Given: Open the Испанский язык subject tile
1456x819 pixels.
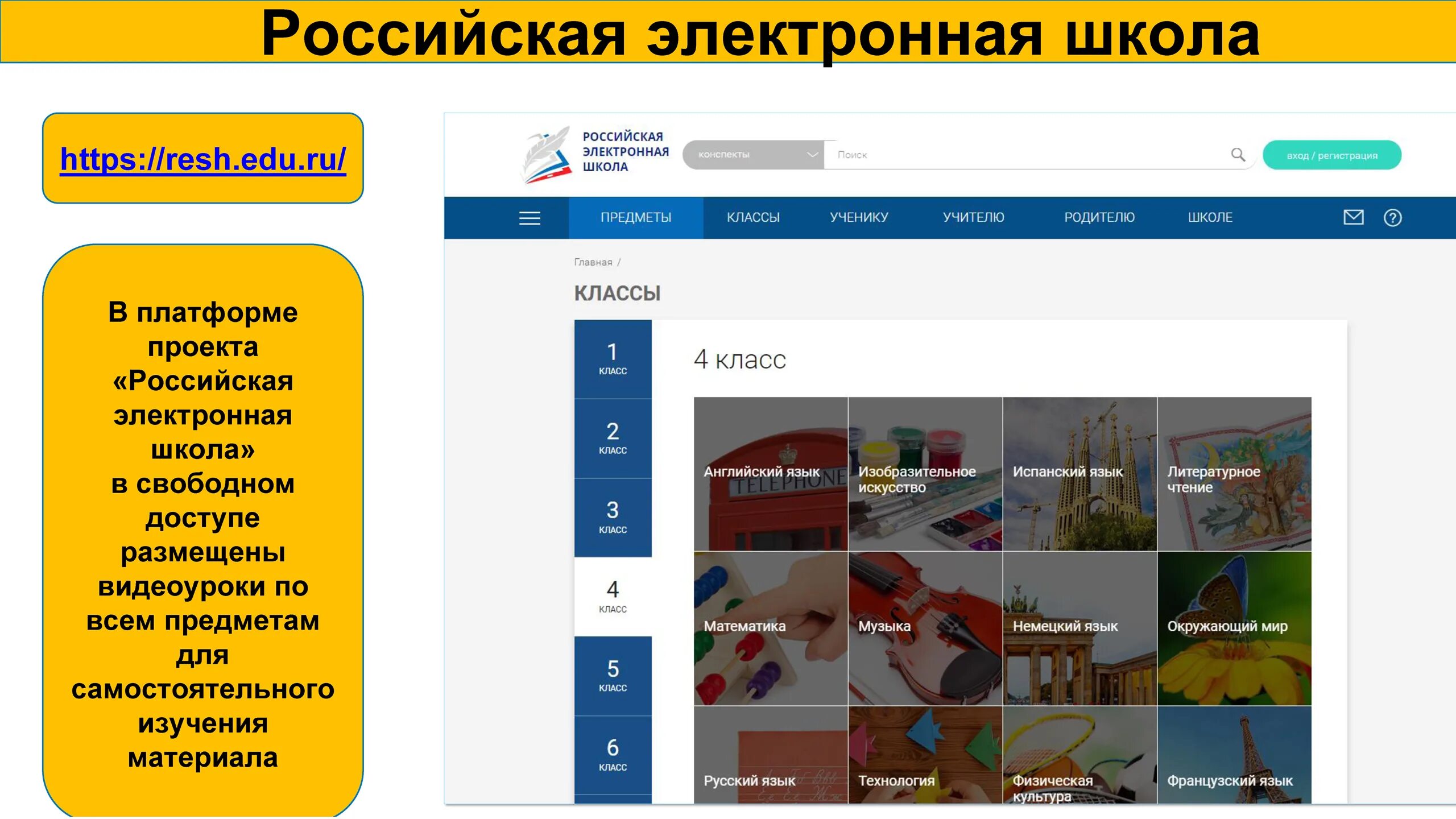Looking at the screenshot, I should pyautogui.click(x=1080, y=474).
